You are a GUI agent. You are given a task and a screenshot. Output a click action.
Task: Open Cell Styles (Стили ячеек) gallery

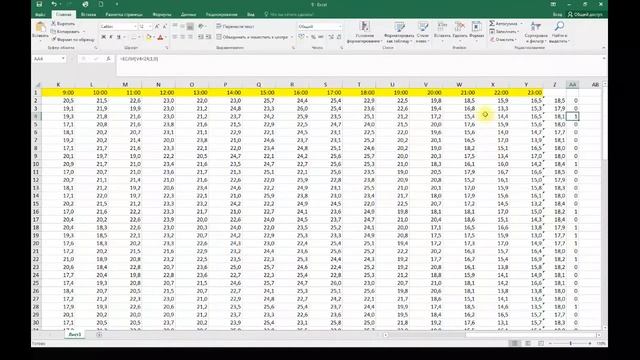click(423, 33)
